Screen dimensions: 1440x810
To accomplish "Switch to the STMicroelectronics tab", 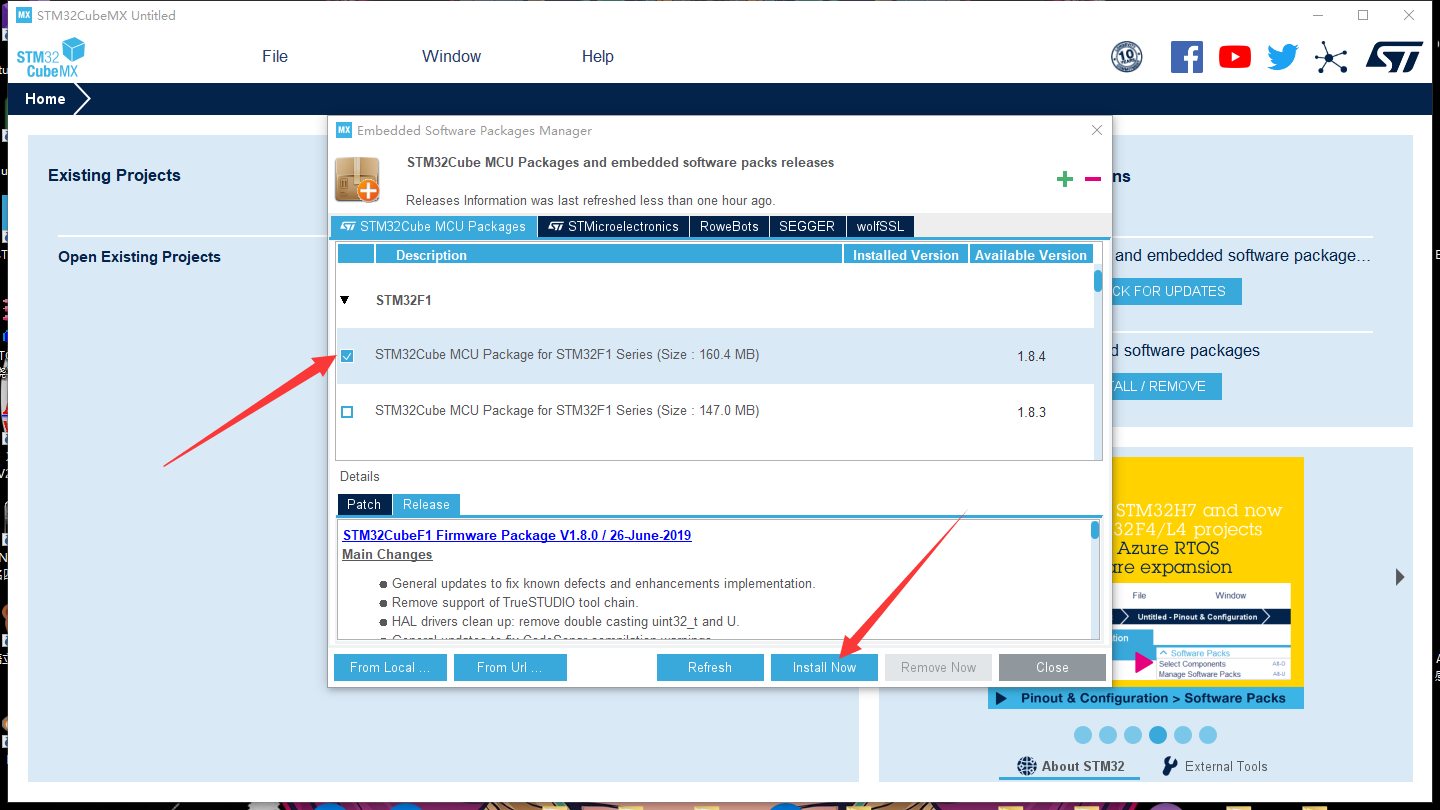I will click(x=613, y=226).
